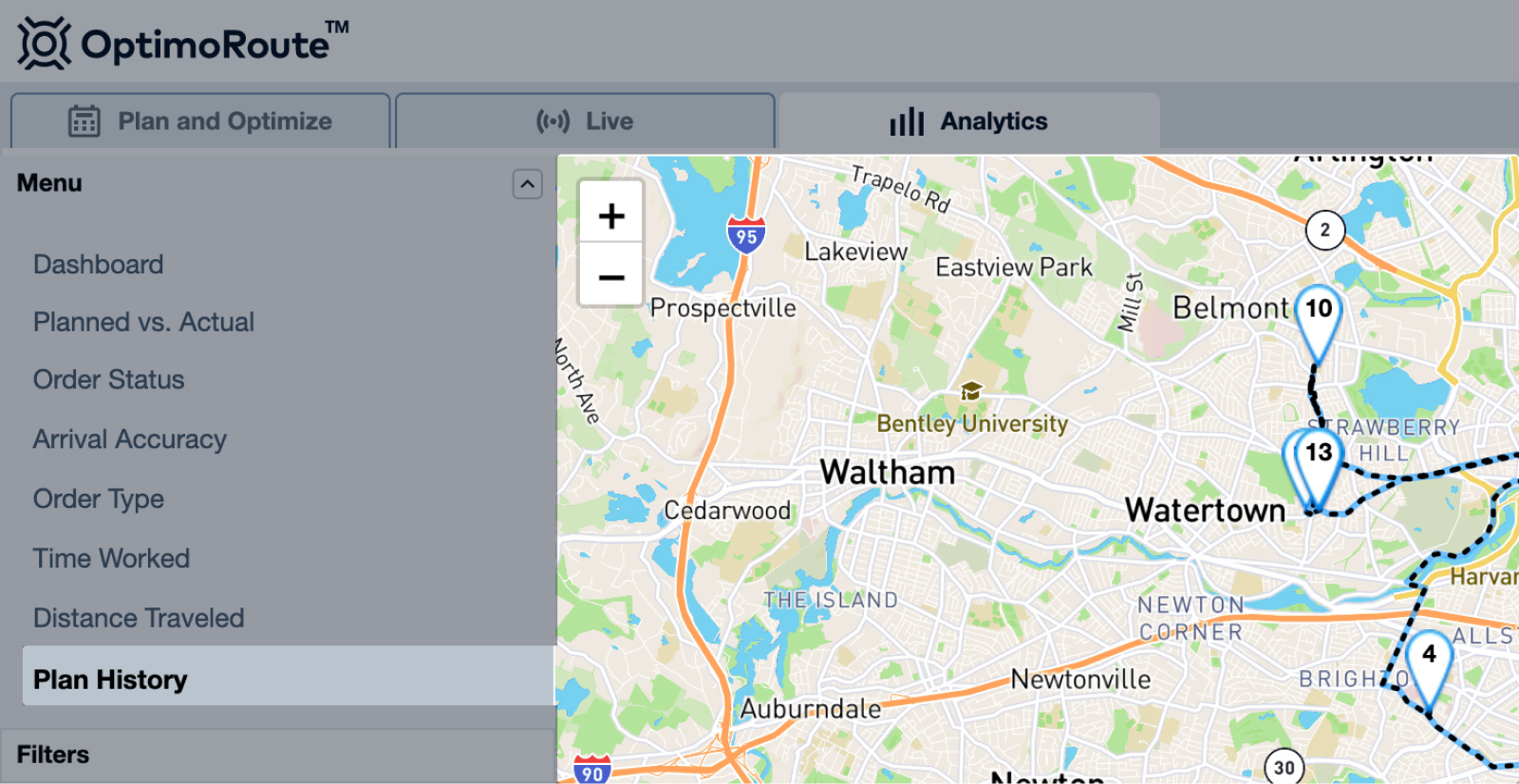Click the Bentley University map icon
Image resolution: width=1519 pixels, height=784 pixels.
tap(970, 391)
